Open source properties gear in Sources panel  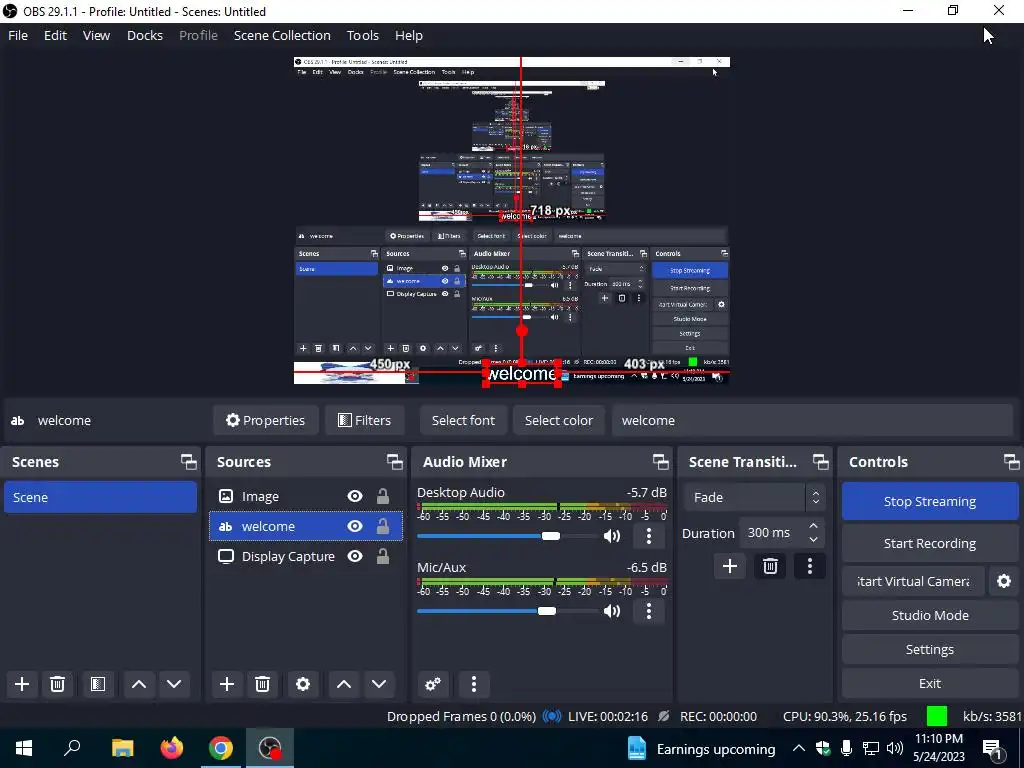click(303, 684)
